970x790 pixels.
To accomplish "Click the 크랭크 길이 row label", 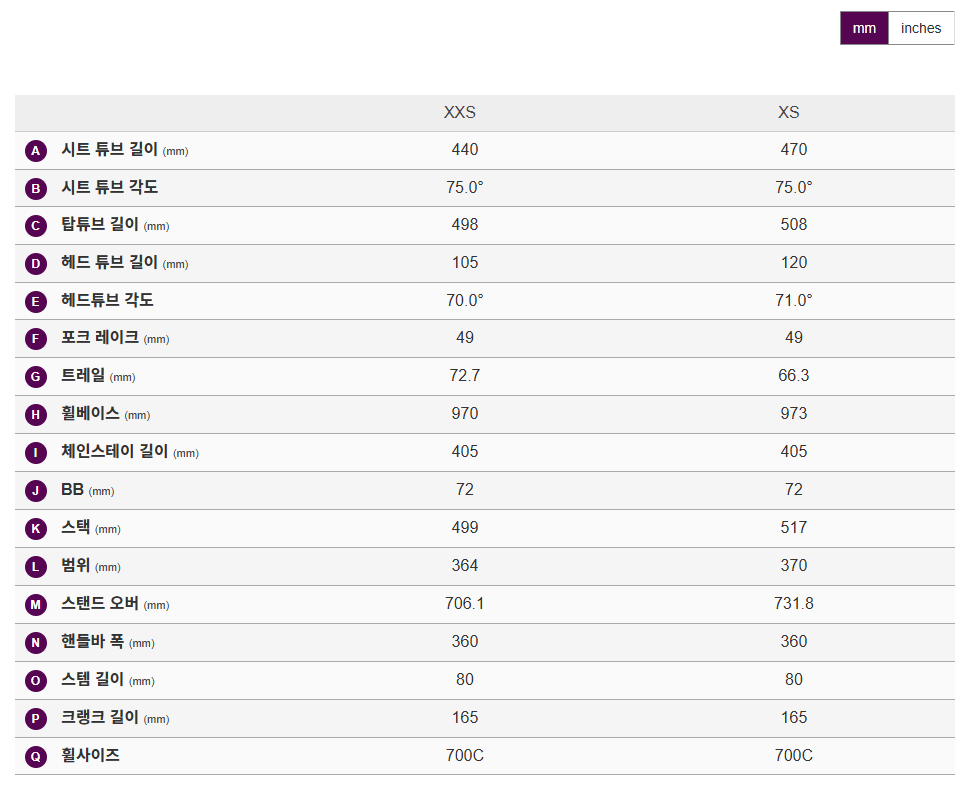I will 100,718.
